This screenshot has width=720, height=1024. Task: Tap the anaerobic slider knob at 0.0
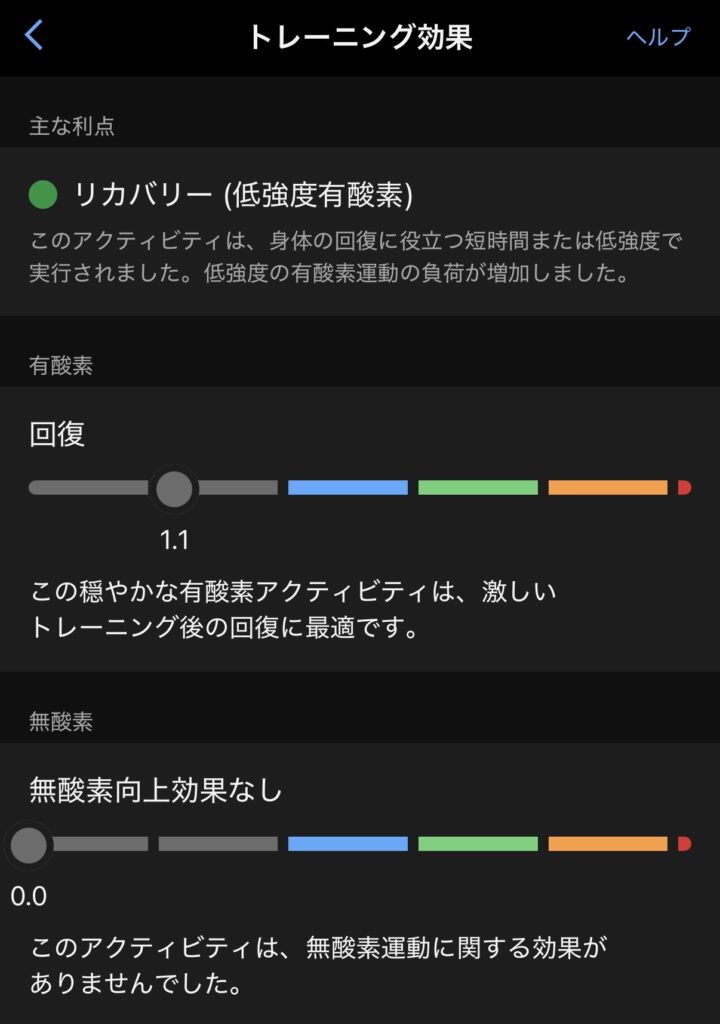pyautogui.click(x=28, y=844)
